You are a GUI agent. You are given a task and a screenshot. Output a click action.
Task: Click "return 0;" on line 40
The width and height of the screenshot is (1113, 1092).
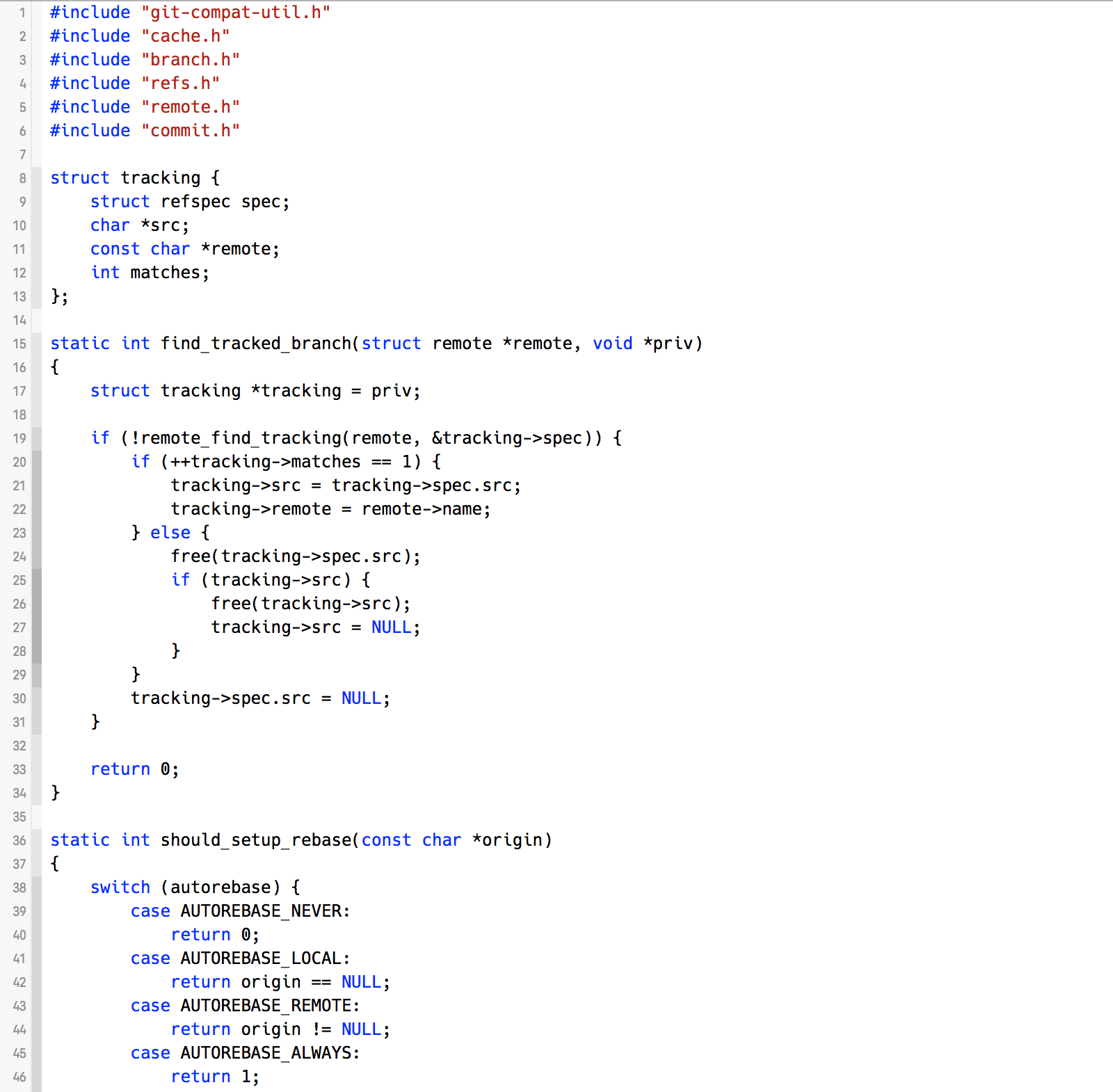tap(215, 935)
